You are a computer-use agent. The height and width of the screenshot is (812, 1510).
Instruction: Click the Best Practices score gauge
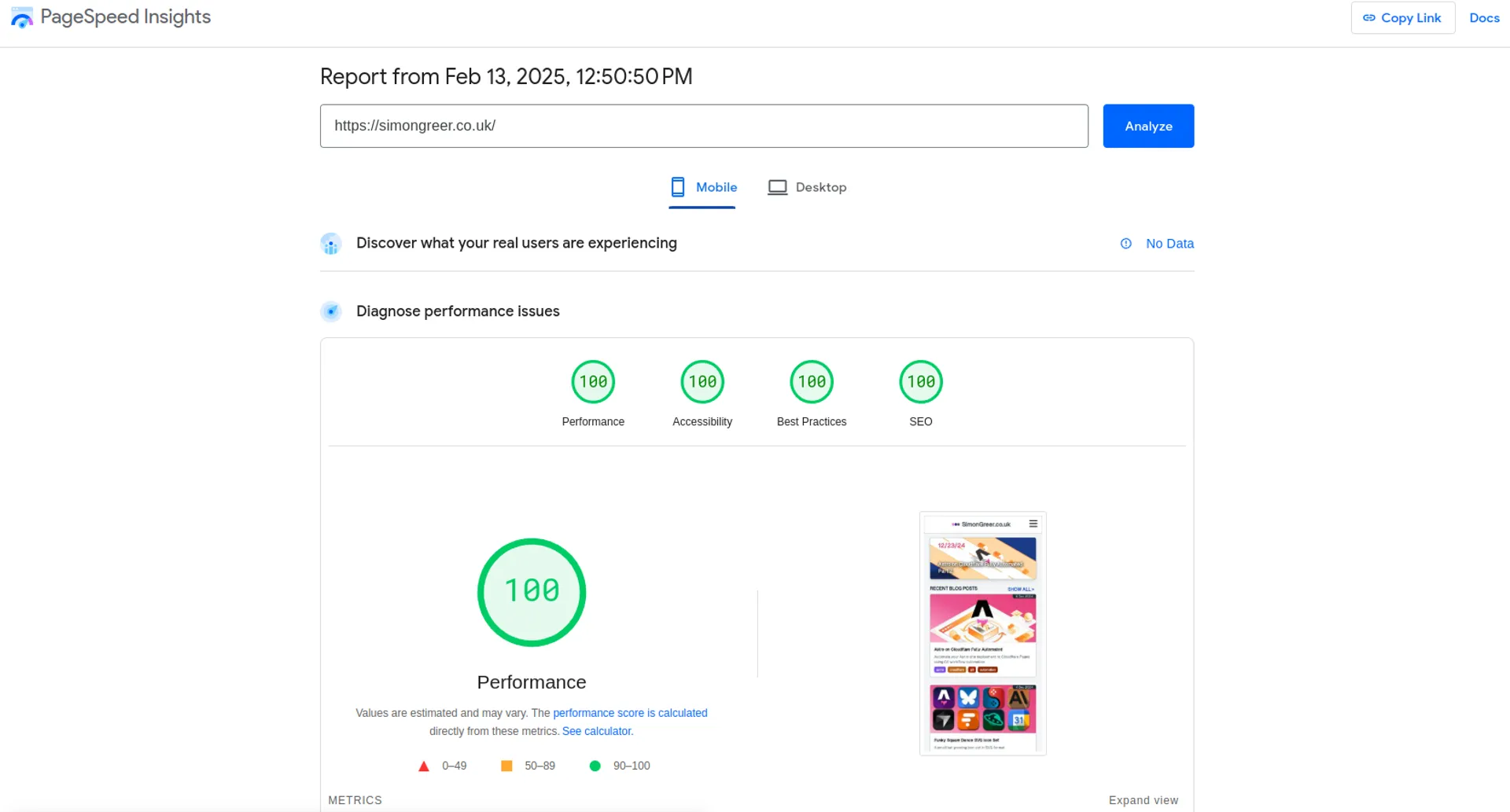tap(812, 381)
